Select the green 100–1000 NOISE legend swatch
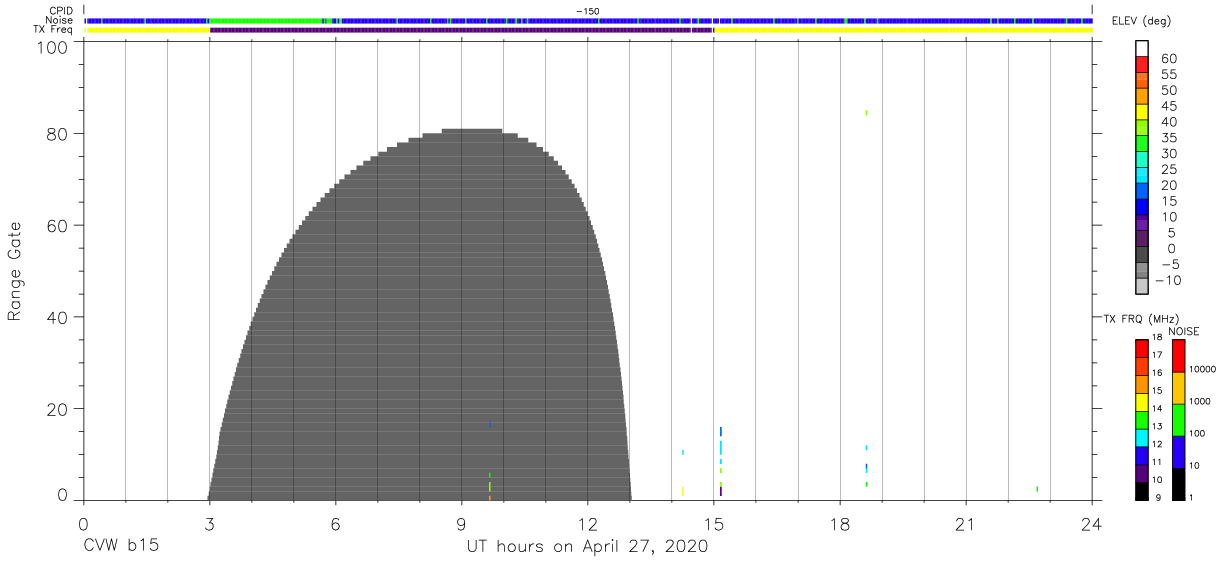The width and height of the screenshot is (1228, 567). tap(1178, 420)
